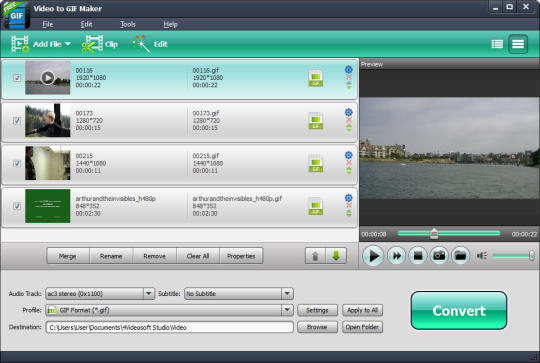Play the preview video
540x363 pixels.
373,256
